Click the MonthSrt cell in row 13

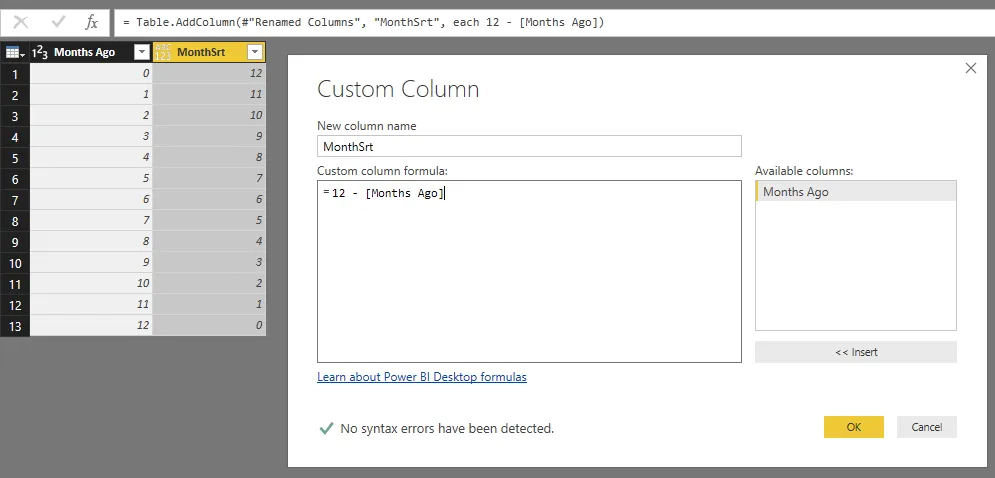209,326
